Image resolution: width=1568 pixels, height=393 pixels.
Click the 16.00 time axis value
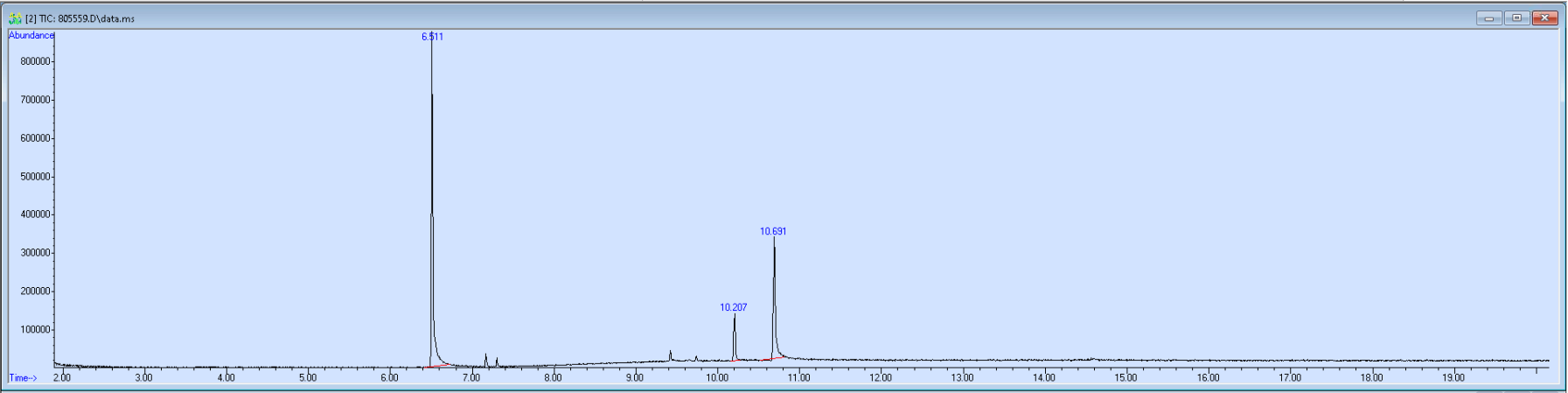(1208, 378)
